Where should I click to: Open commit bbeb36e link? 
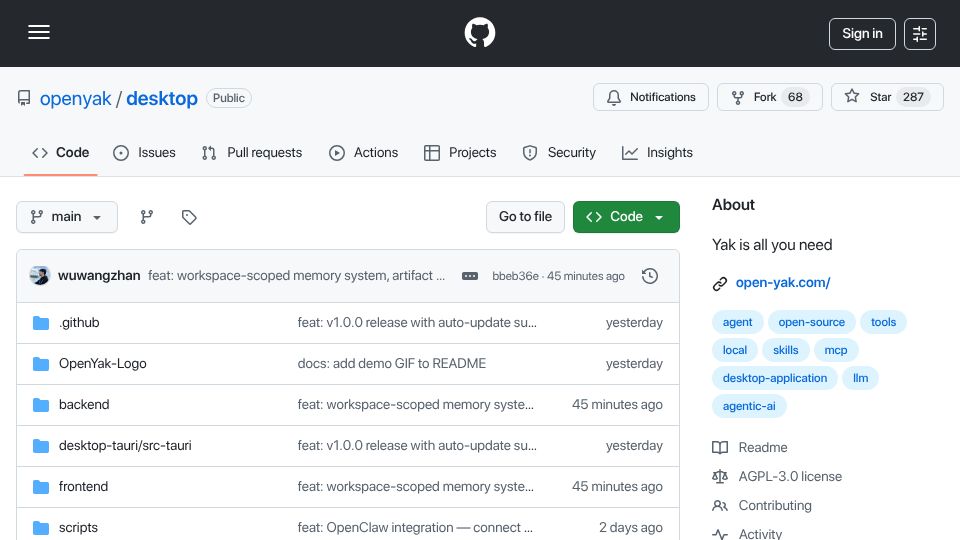[x=516, y=276]
